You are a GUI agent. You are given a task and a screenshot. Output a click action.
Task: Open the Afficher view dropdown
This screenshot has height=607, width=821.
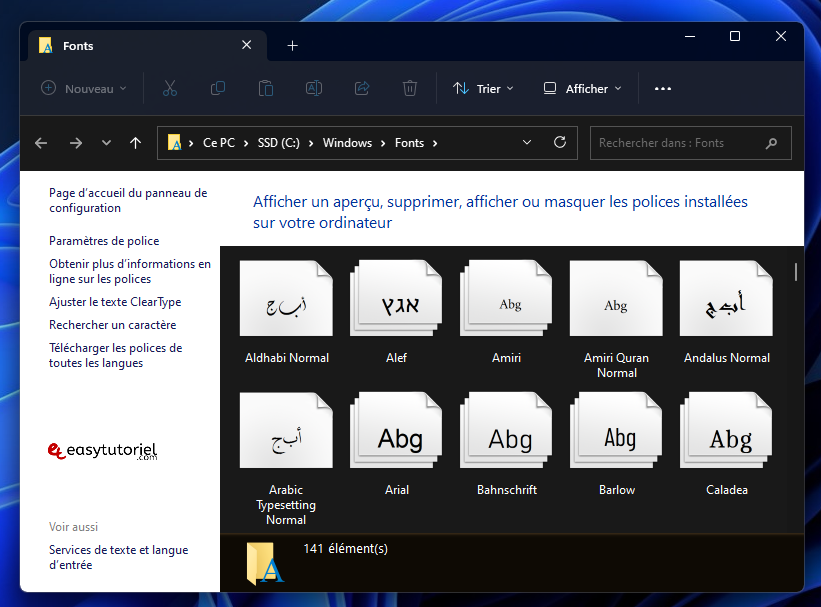[583, 89]
